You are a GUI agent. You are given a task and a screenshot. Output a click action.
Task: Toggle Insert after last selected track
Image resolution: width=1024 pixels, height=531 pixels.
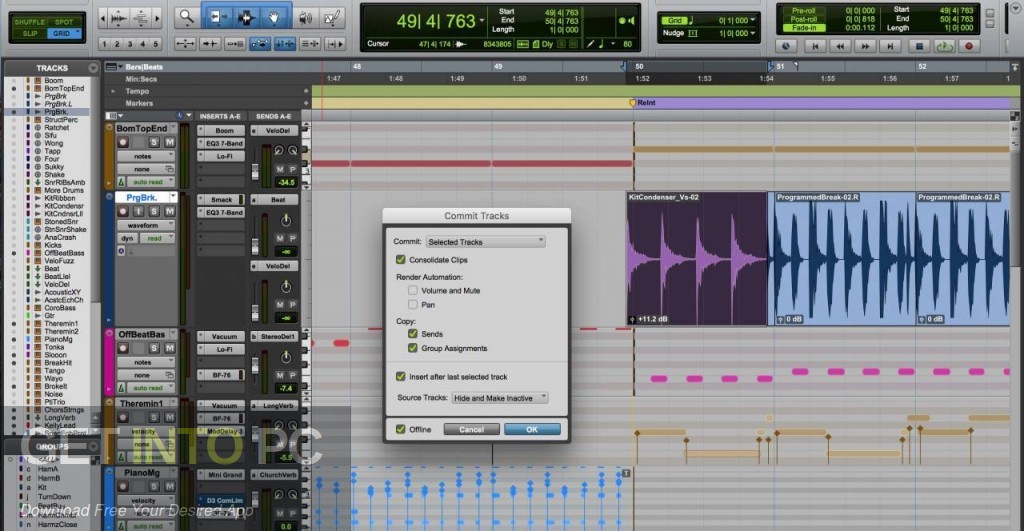click(400, 376)
